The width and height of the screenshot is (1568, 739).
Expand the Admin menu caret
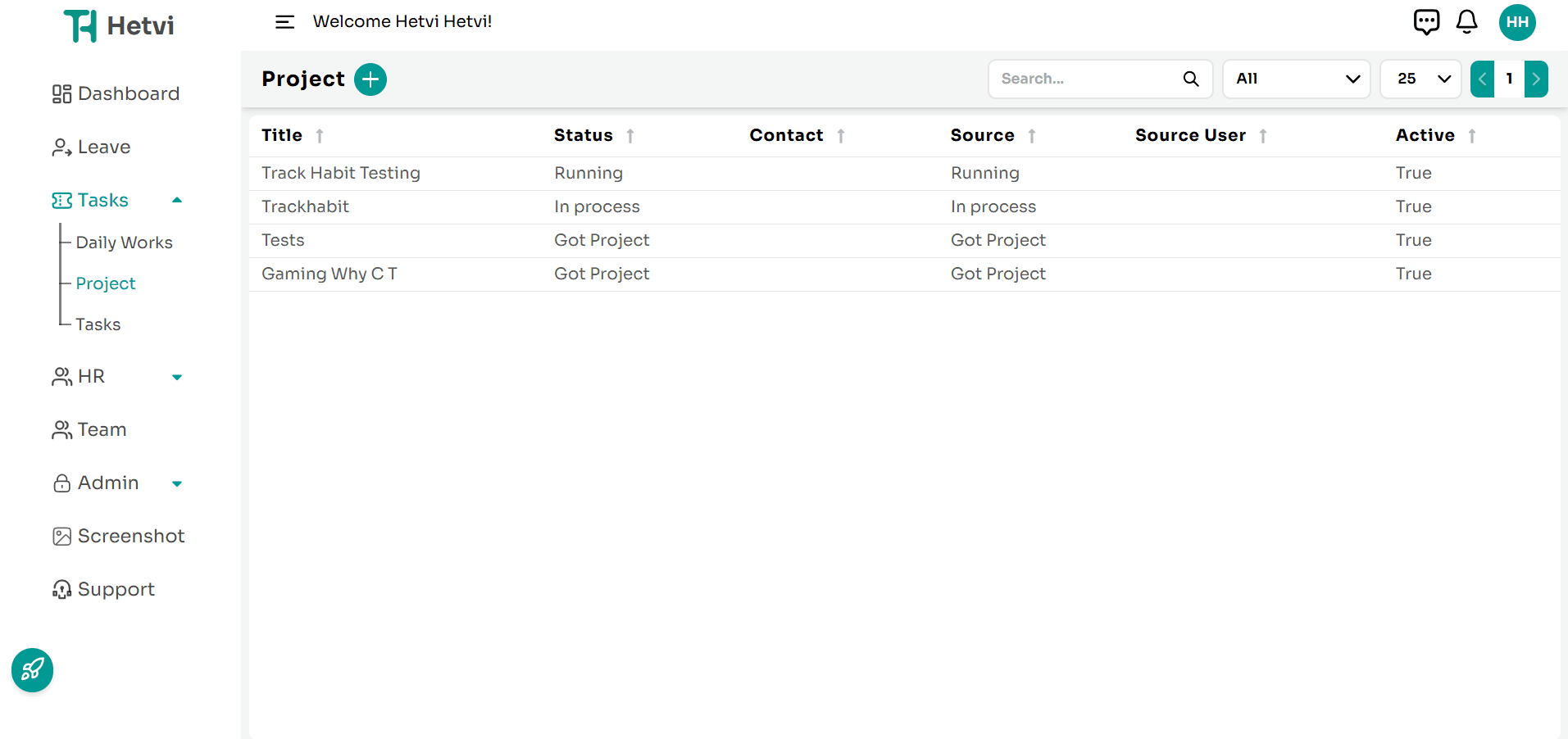click(x=177, y=484)
